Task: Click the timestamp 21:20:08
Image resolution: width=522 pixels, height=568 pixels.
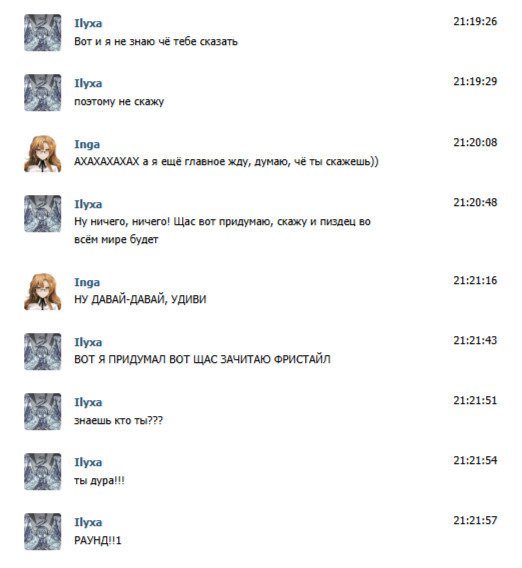Action: 475,143
